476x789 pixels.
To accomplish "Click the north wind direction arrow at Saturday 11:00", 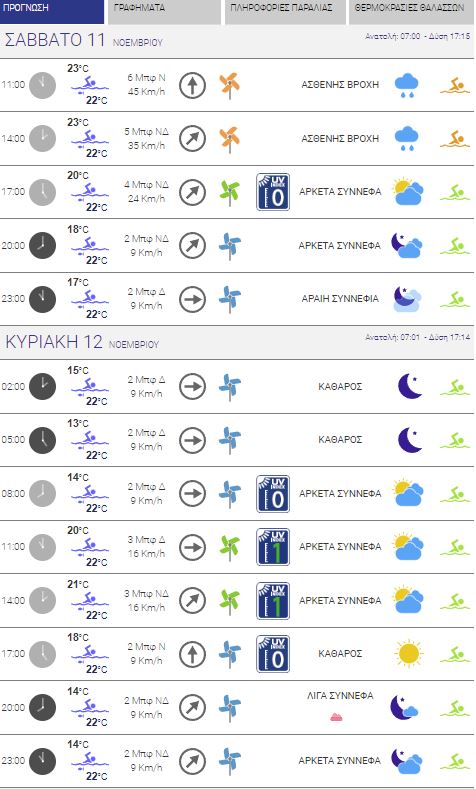I will point(193,85).
